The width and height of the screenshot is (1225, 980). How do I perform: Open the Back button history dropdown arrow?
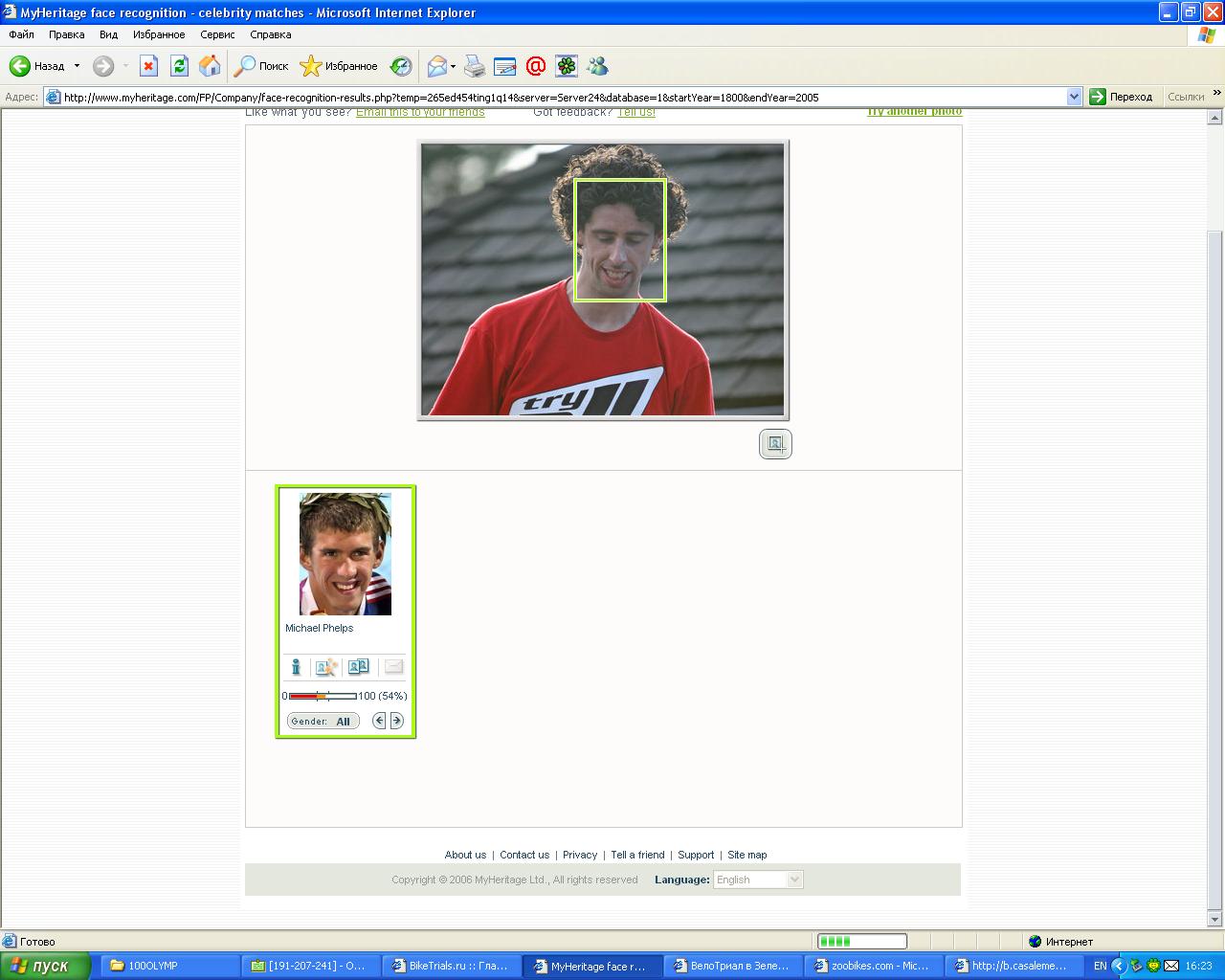77,66
